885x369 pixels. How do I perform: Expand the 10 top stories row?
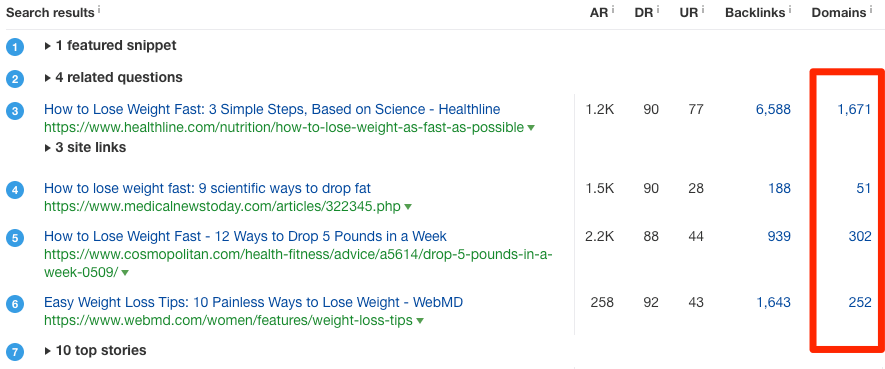pyautogui.click(x=95, y=351)
